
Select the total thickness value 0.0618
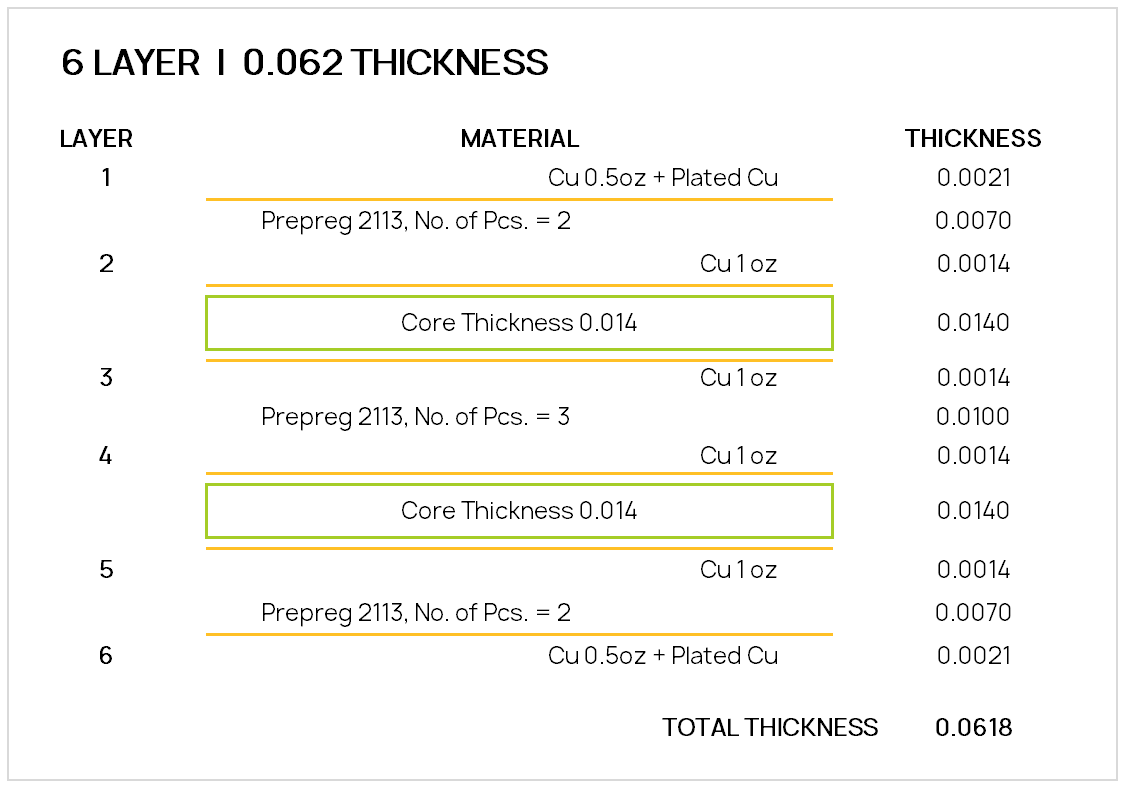click(x=974, y=728)
